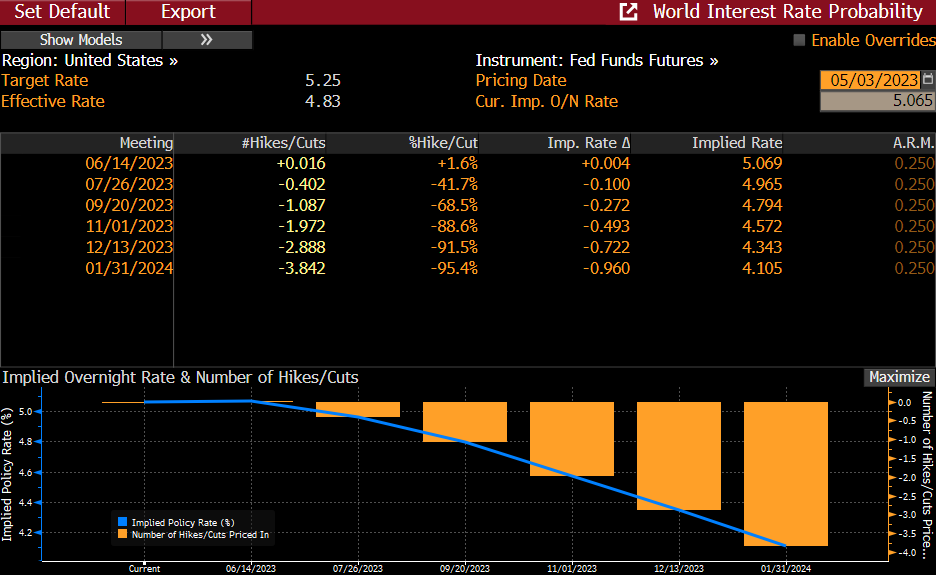Click the +1.6% hike/cut probability
Viewport: 936px width, 575px height.
point(458,164)
